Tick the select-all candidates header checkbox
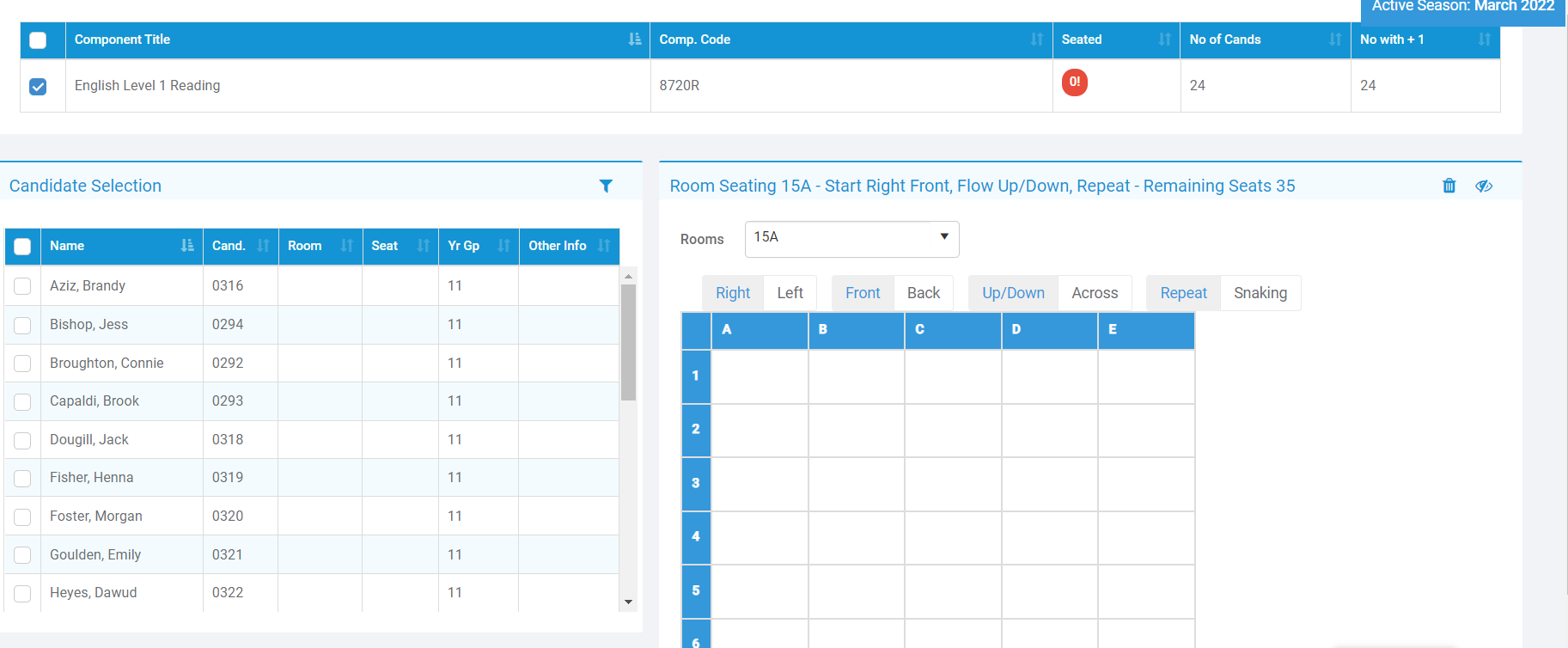This screenshot has width=1568, height=648. tap(22, 247)
